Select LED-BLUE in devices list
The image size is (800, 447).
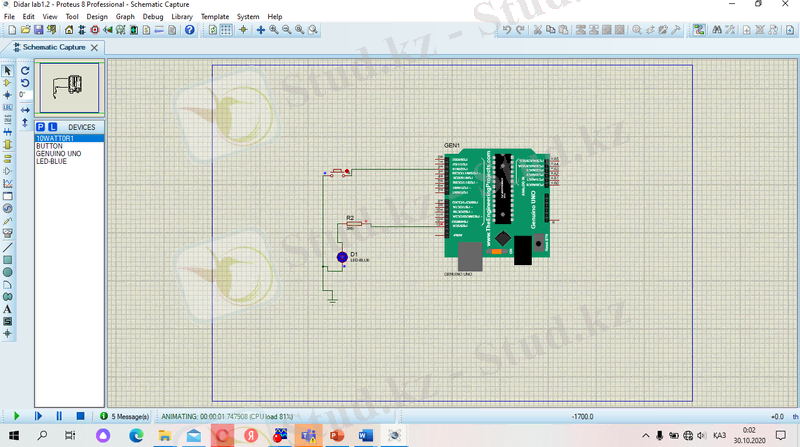pos(51,161)
